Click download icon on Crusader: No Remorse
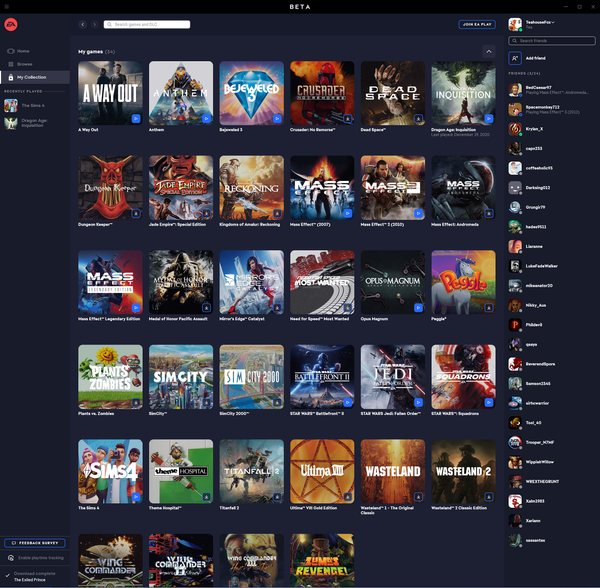Viewport: 600px width, 588px height. click(x=347, y=119)
